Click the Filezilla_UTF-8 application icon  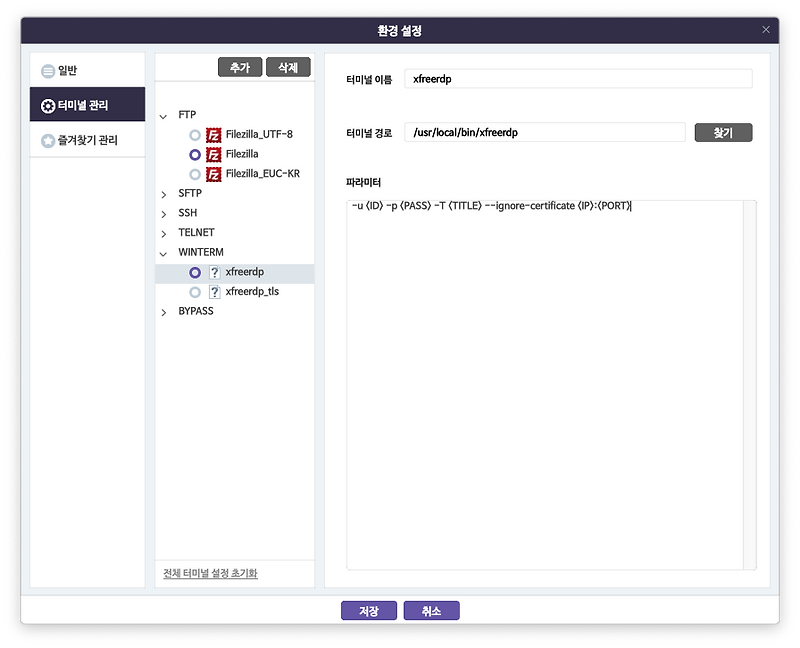pyautogui.click(x=213, y=134)
